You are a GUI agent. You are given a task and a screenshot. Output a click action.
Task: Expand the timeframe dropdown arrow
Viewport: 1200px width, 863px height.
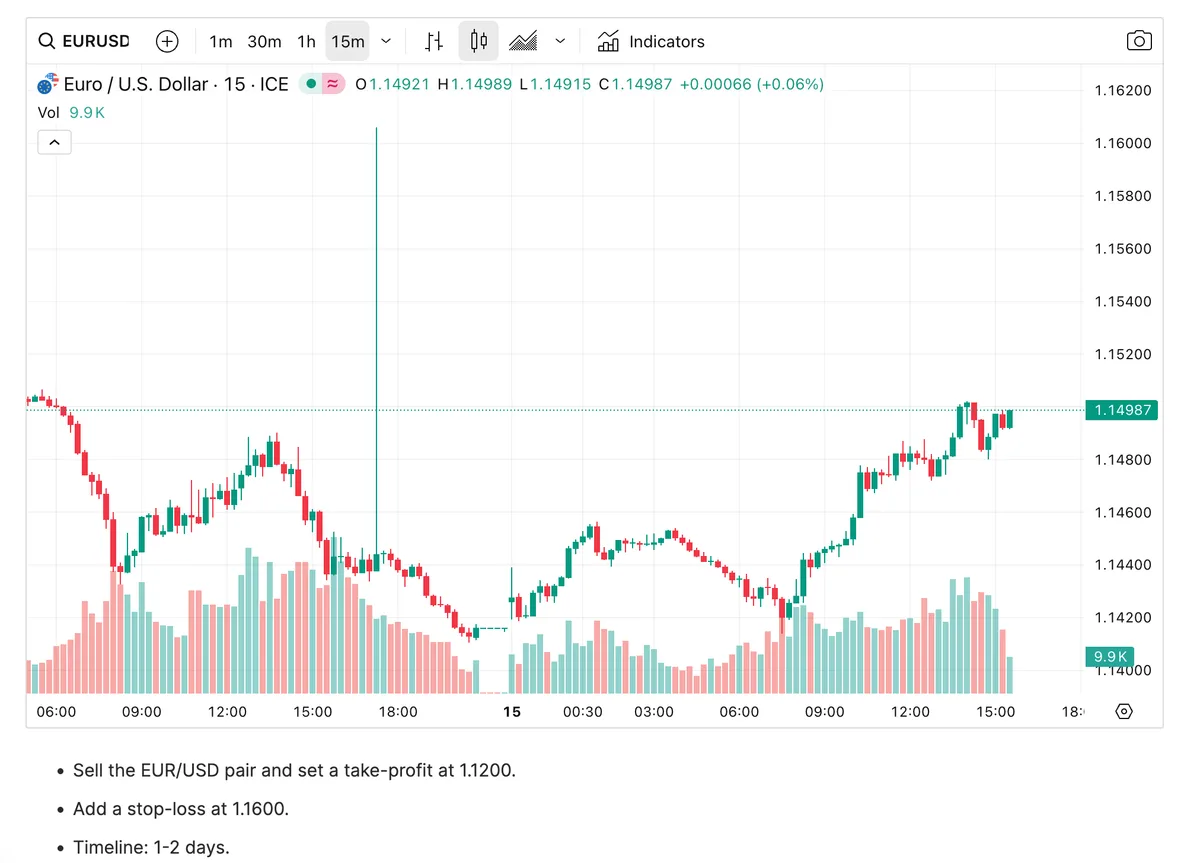pos(386,41)
